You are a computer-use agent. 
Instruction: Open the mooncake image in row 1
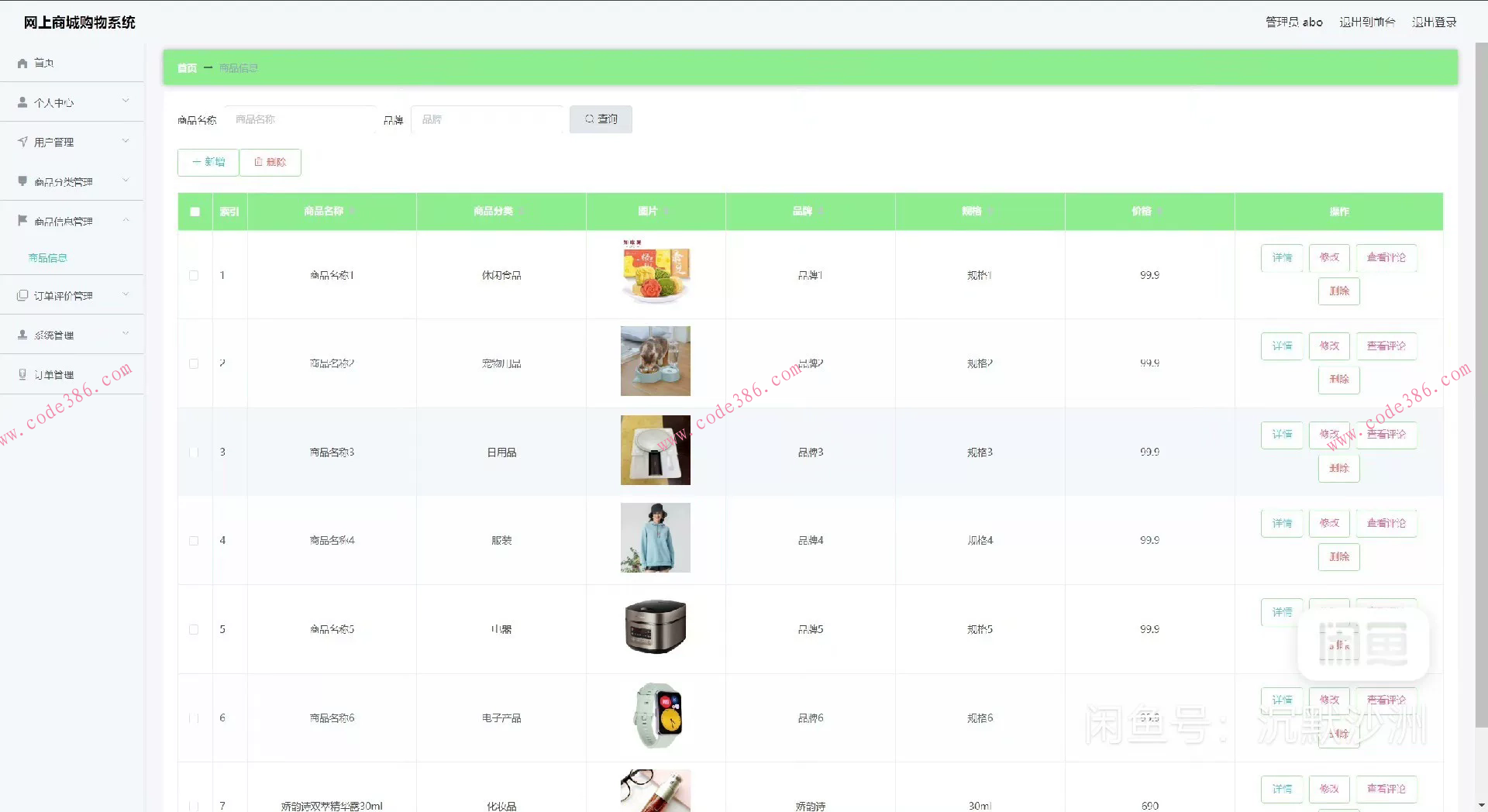pos(656,273)
